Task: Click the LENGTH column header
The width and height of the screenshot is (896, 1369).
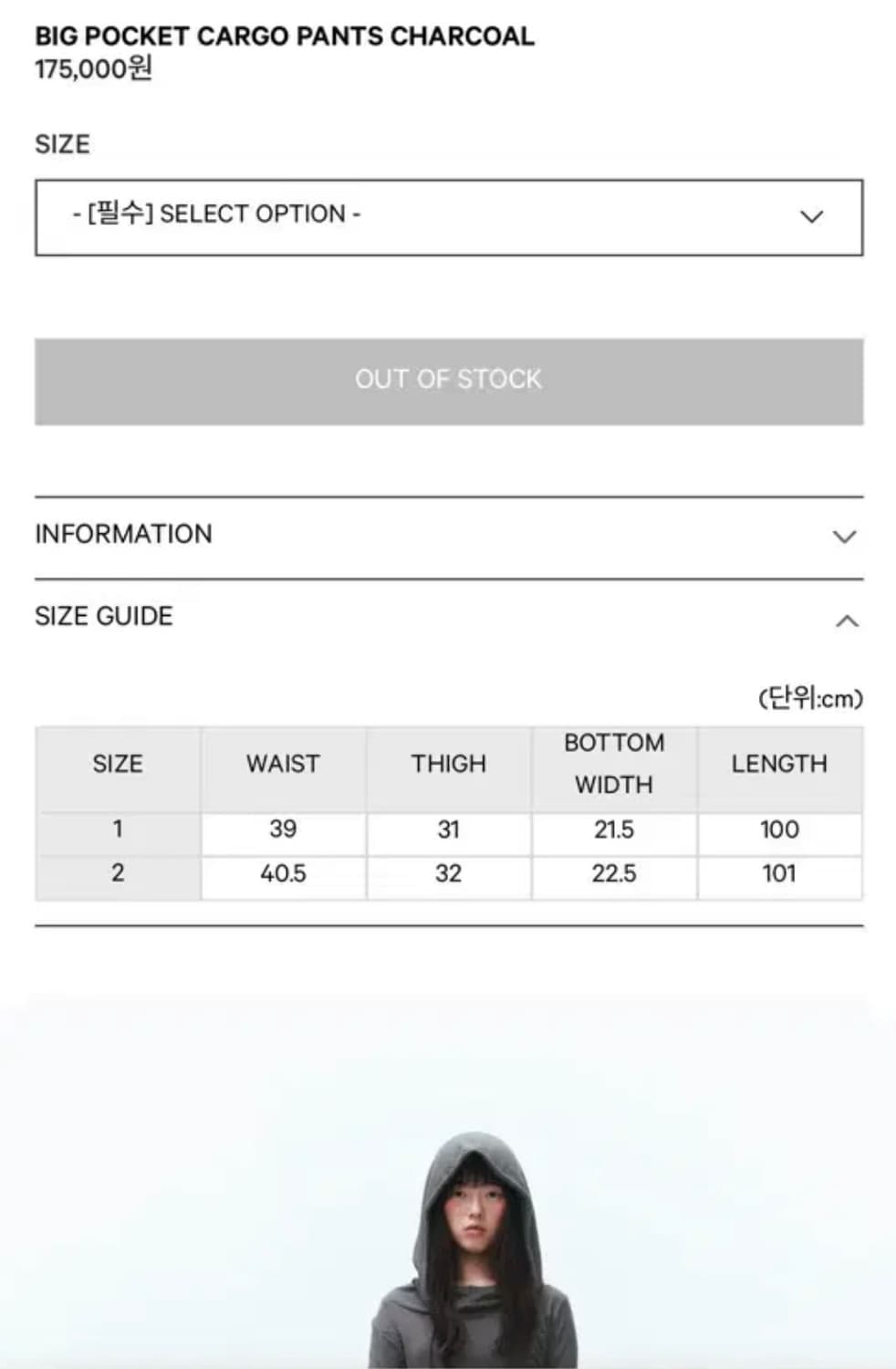Action: pyautogui.click(x=779, y=764)
